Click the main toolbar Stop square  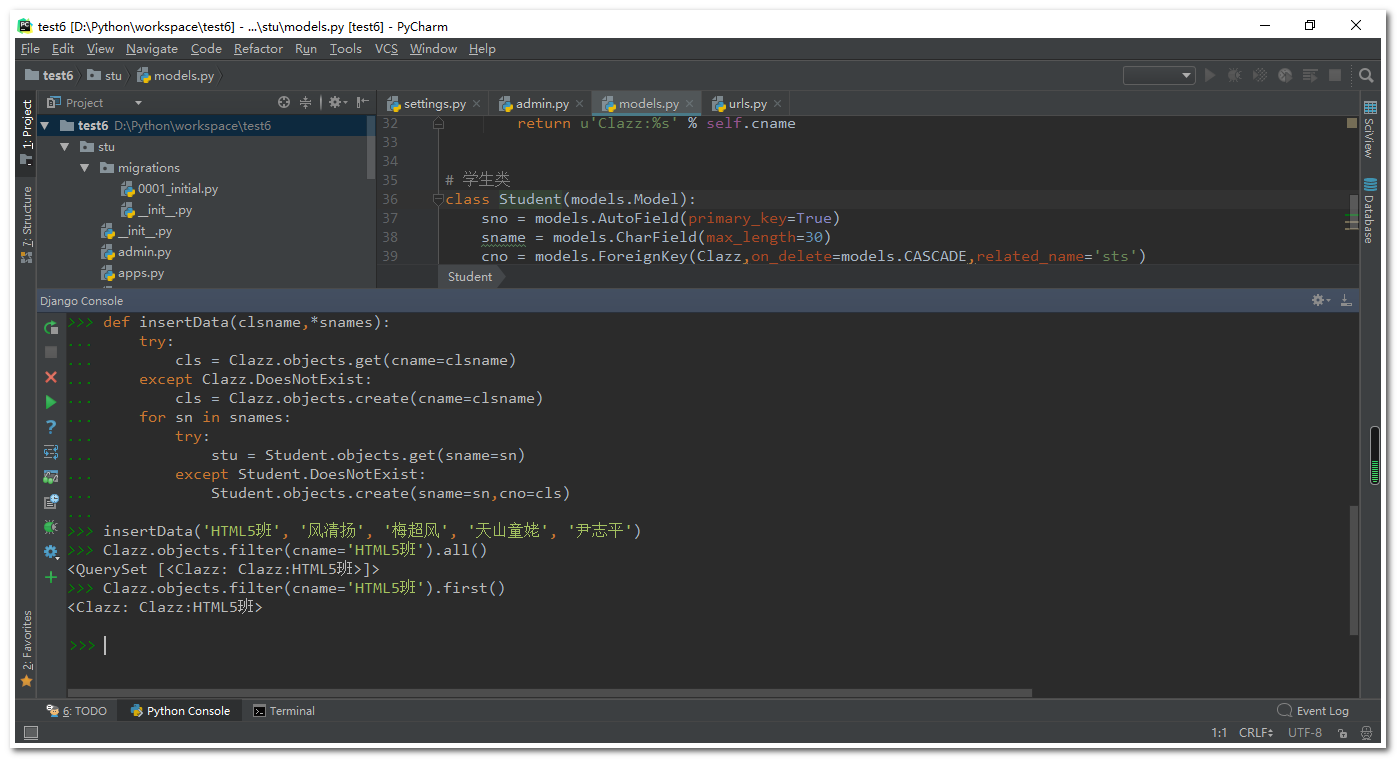coord(1334,75)
